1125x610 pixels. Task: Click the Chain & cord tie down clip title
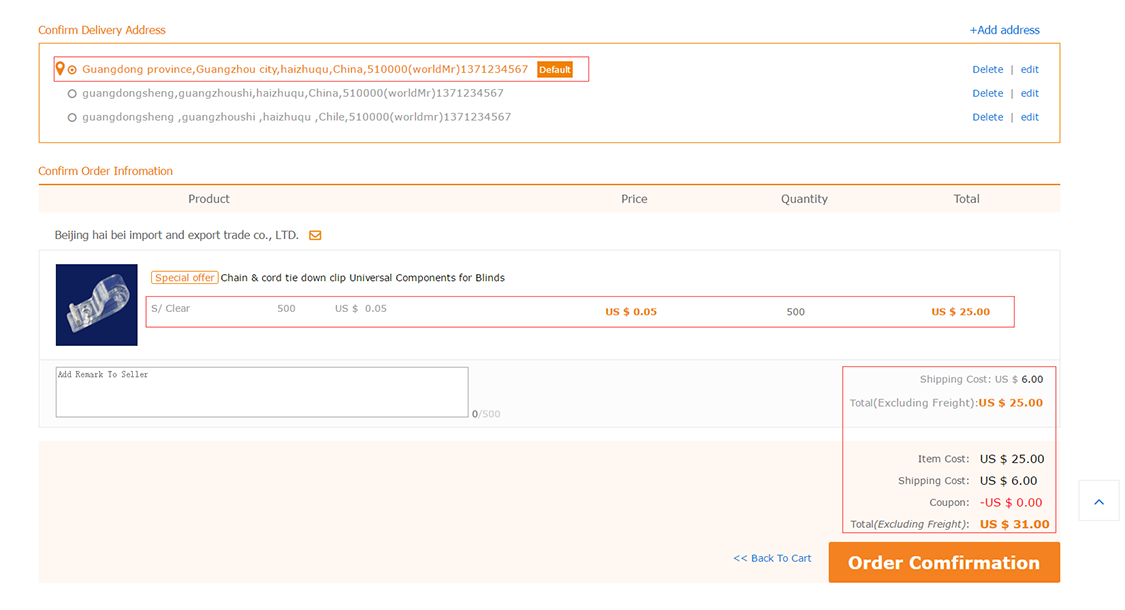[x=362, y=278]
